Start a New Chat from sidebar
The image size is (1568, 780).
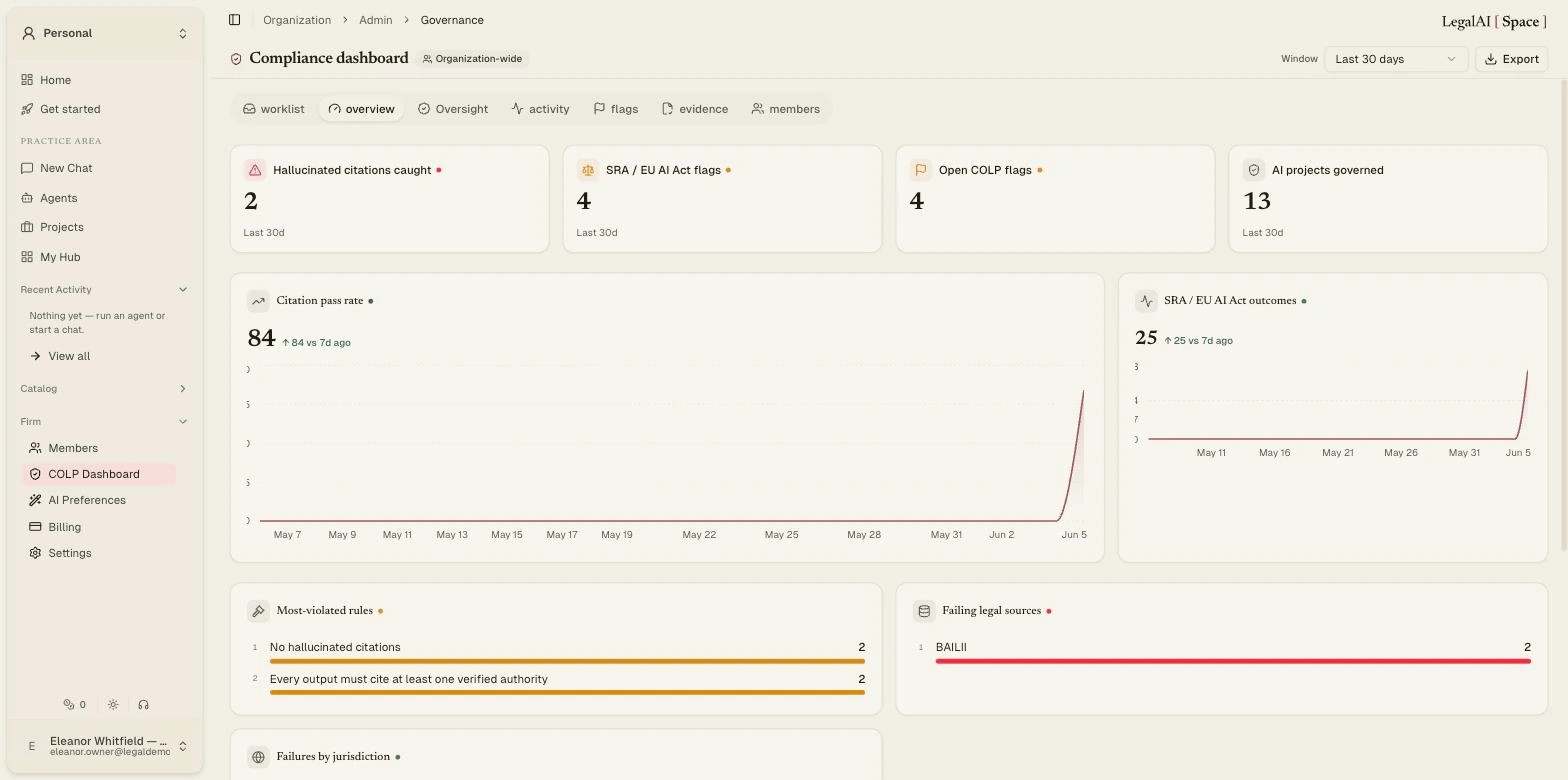point(104,168)
